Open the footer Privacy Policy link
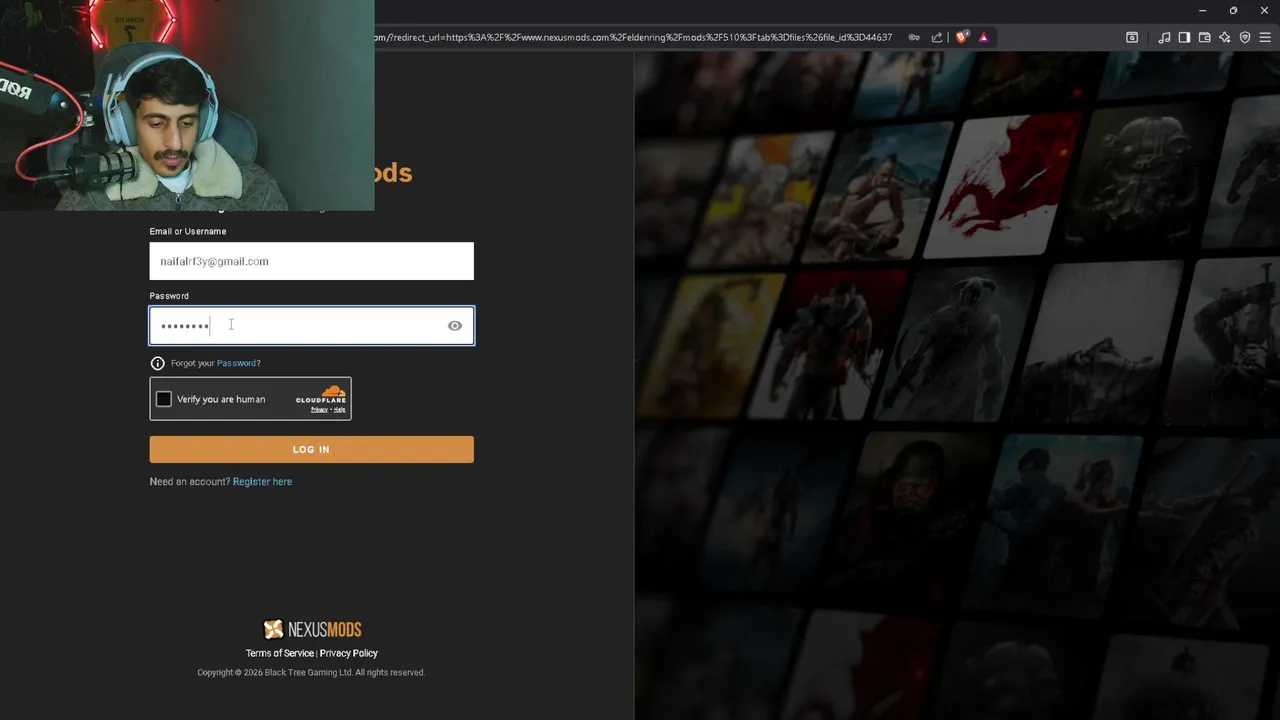Viewport: 1280px width, 720px height. [x=349, y=653]
